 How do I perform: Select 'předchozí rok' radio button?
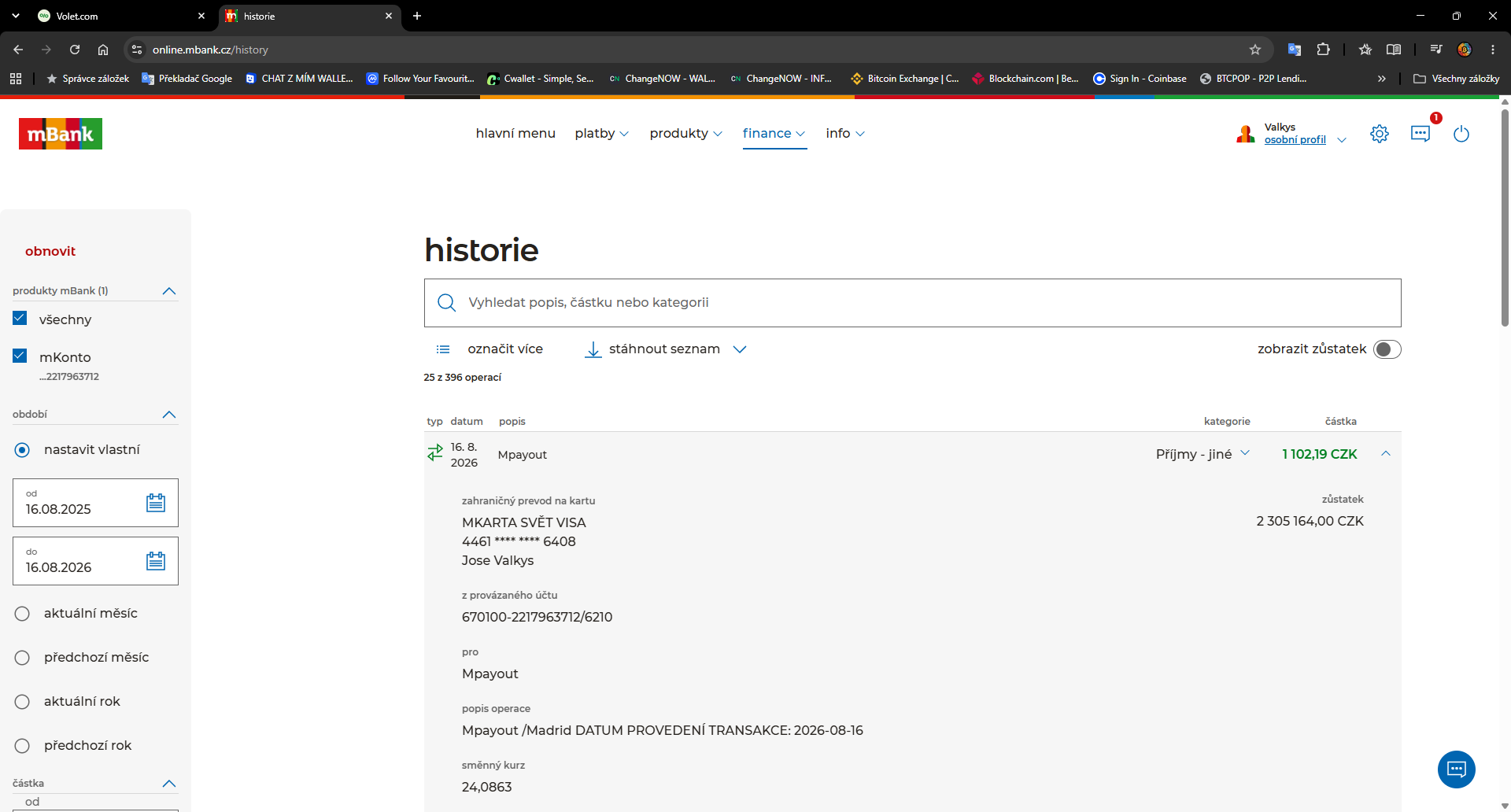[22, 746]
